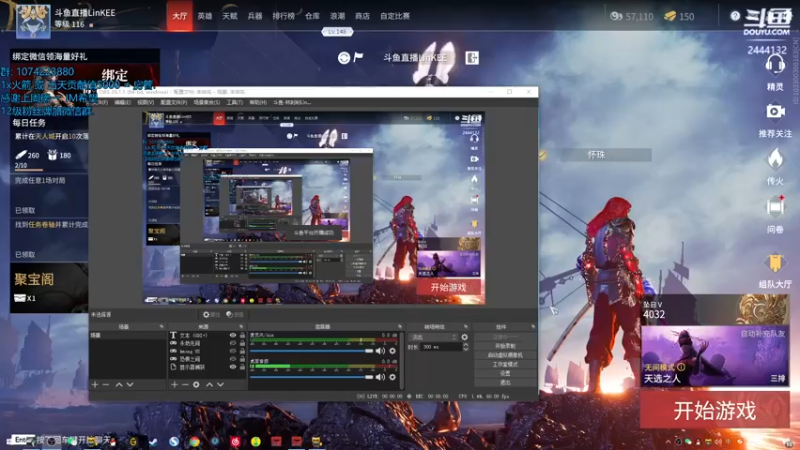Screen dimensions: 800x450
Task: Open the 推荐关注 camera icon
Action: pos(775,111)
